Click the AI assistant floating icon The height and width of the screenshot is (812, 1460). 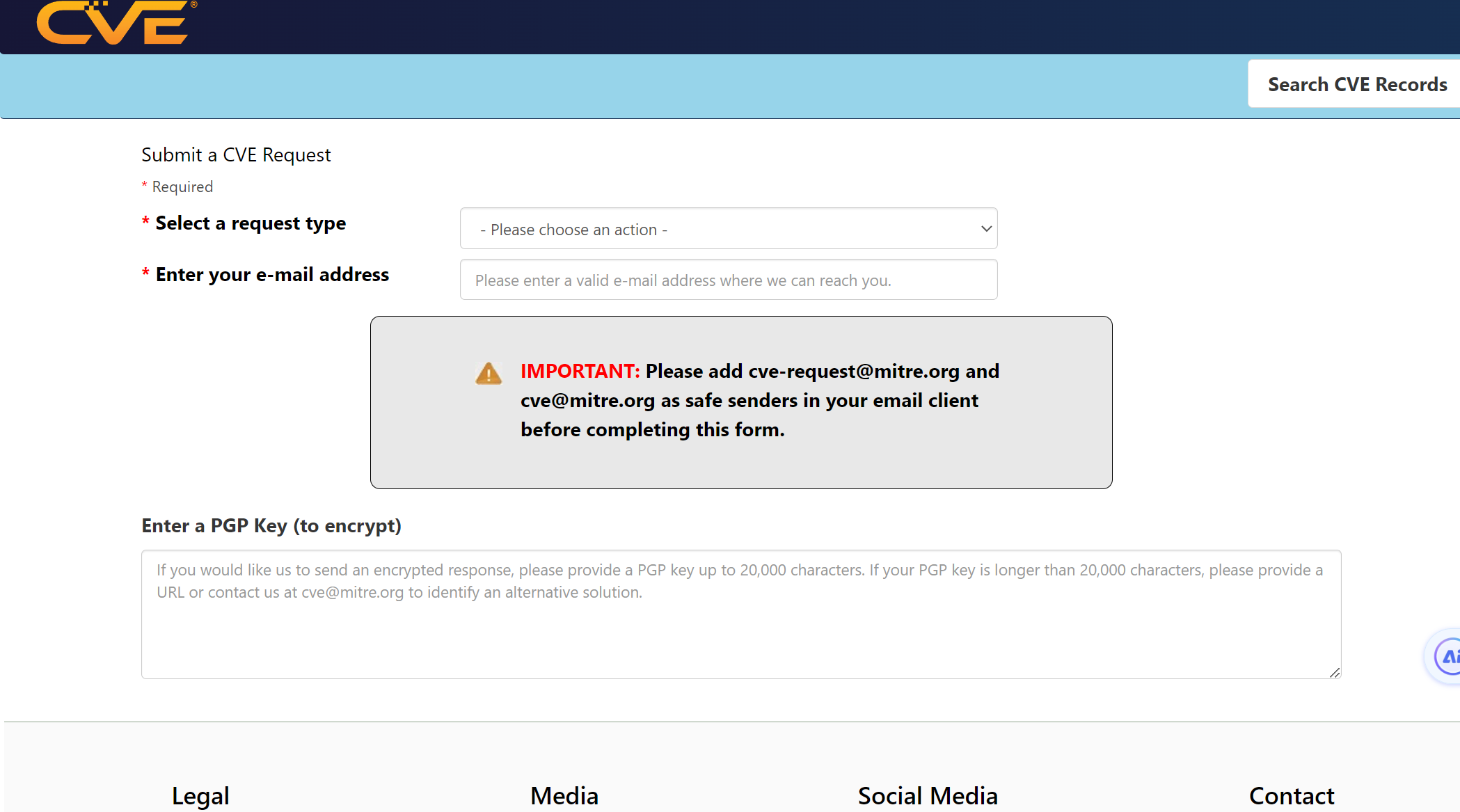(1447, 656)
